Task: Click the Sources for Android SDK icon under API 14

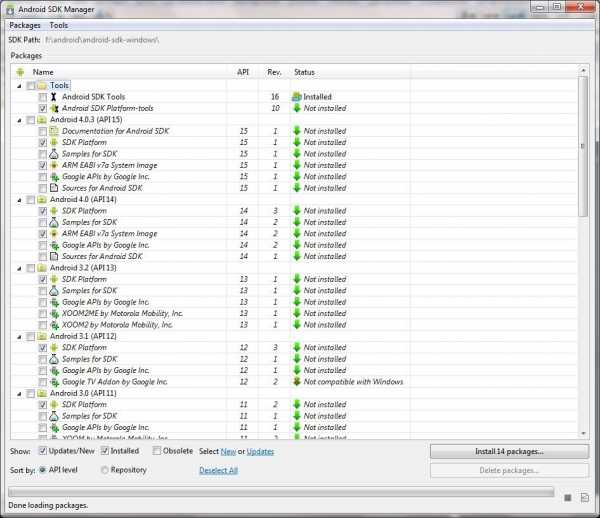Action: pyautogui.click(x=54, y=256)
